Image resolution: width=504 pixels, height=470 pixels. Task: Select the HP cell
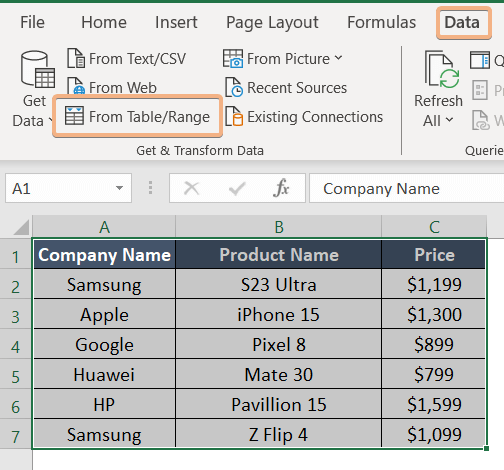104,404
